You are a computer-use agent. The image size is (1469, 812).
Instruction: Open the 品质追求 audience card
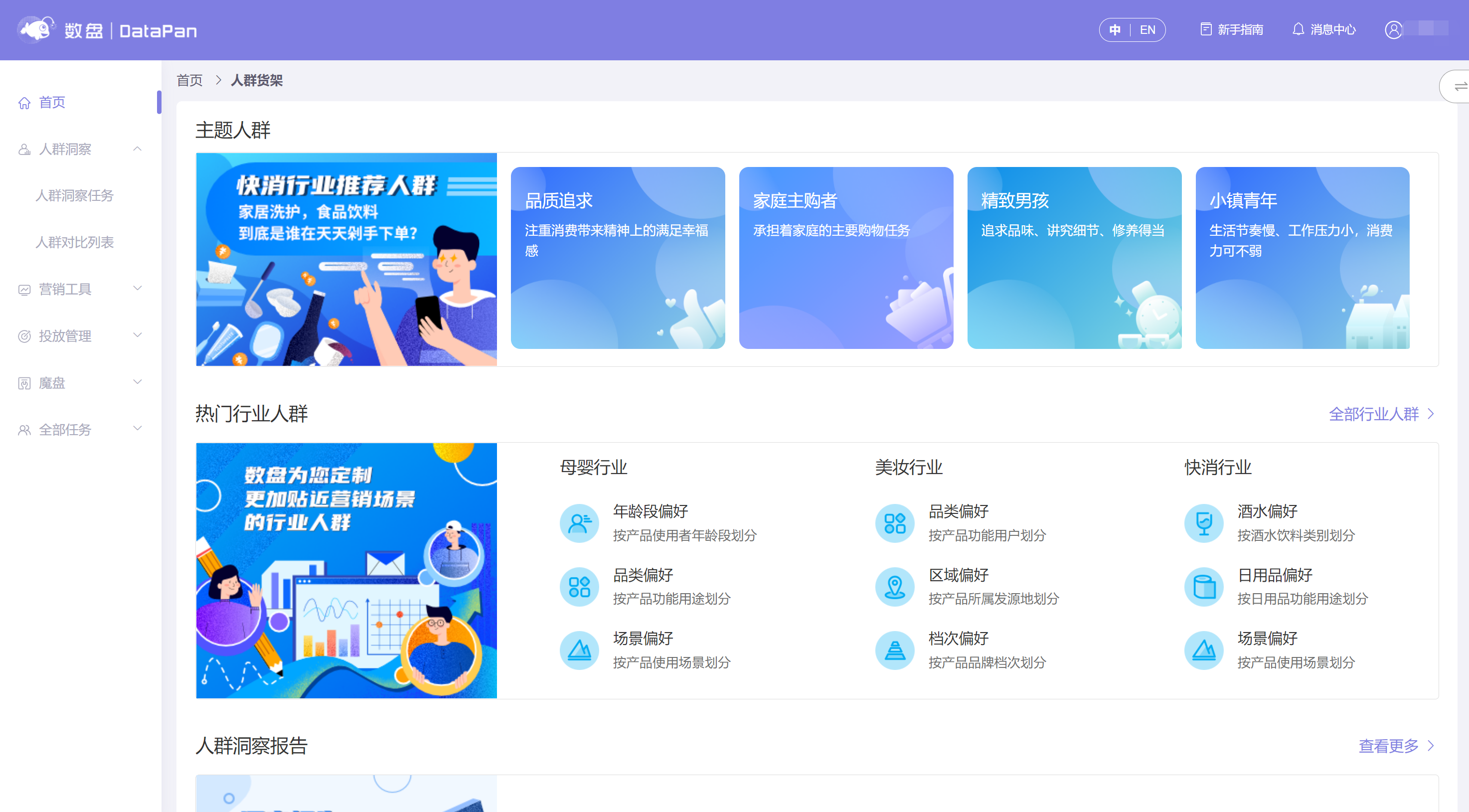point(618,258)
